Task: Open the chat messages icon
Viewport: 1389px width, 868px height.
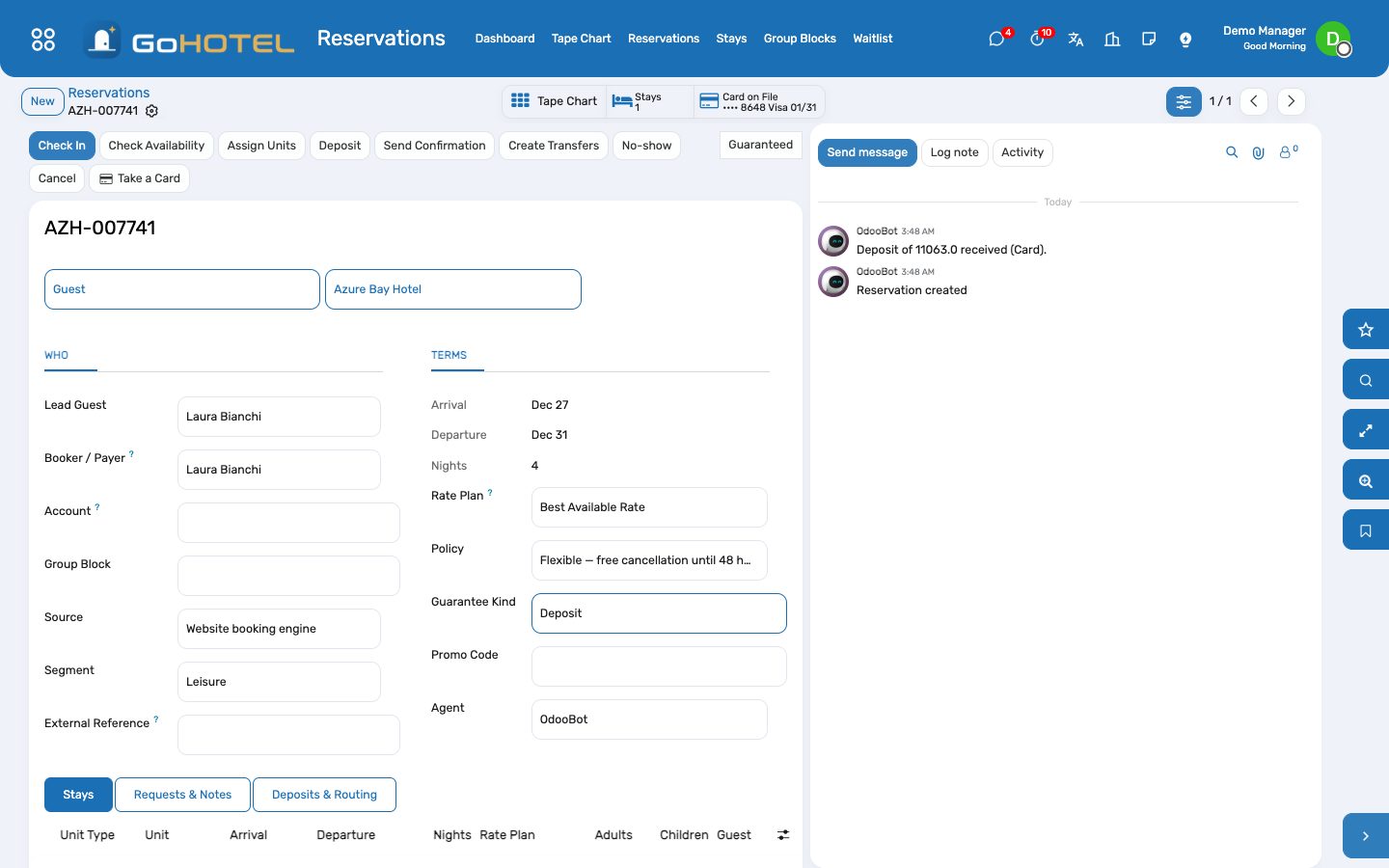Action: coord(996,40)
